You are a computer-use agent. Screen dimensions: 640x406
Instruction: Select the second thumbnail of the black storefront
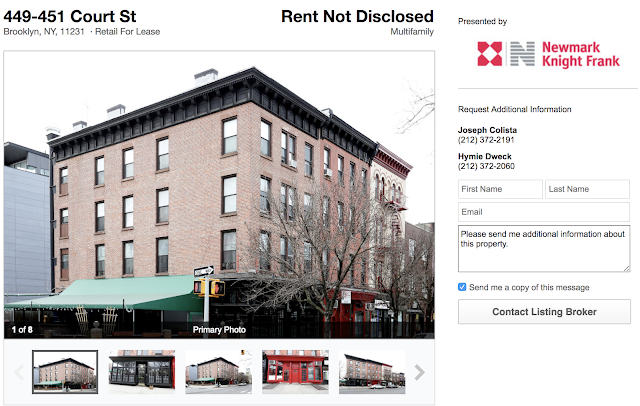142,372
